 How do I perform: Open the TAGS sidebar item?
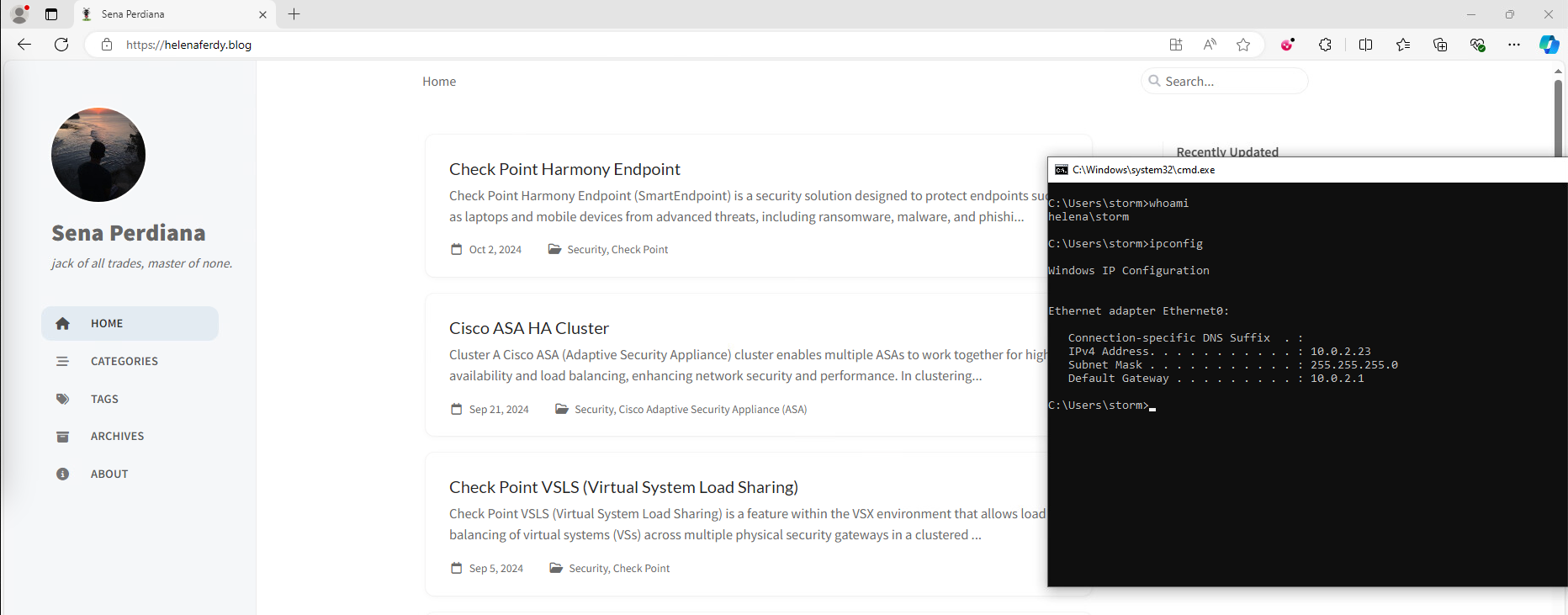104,399
